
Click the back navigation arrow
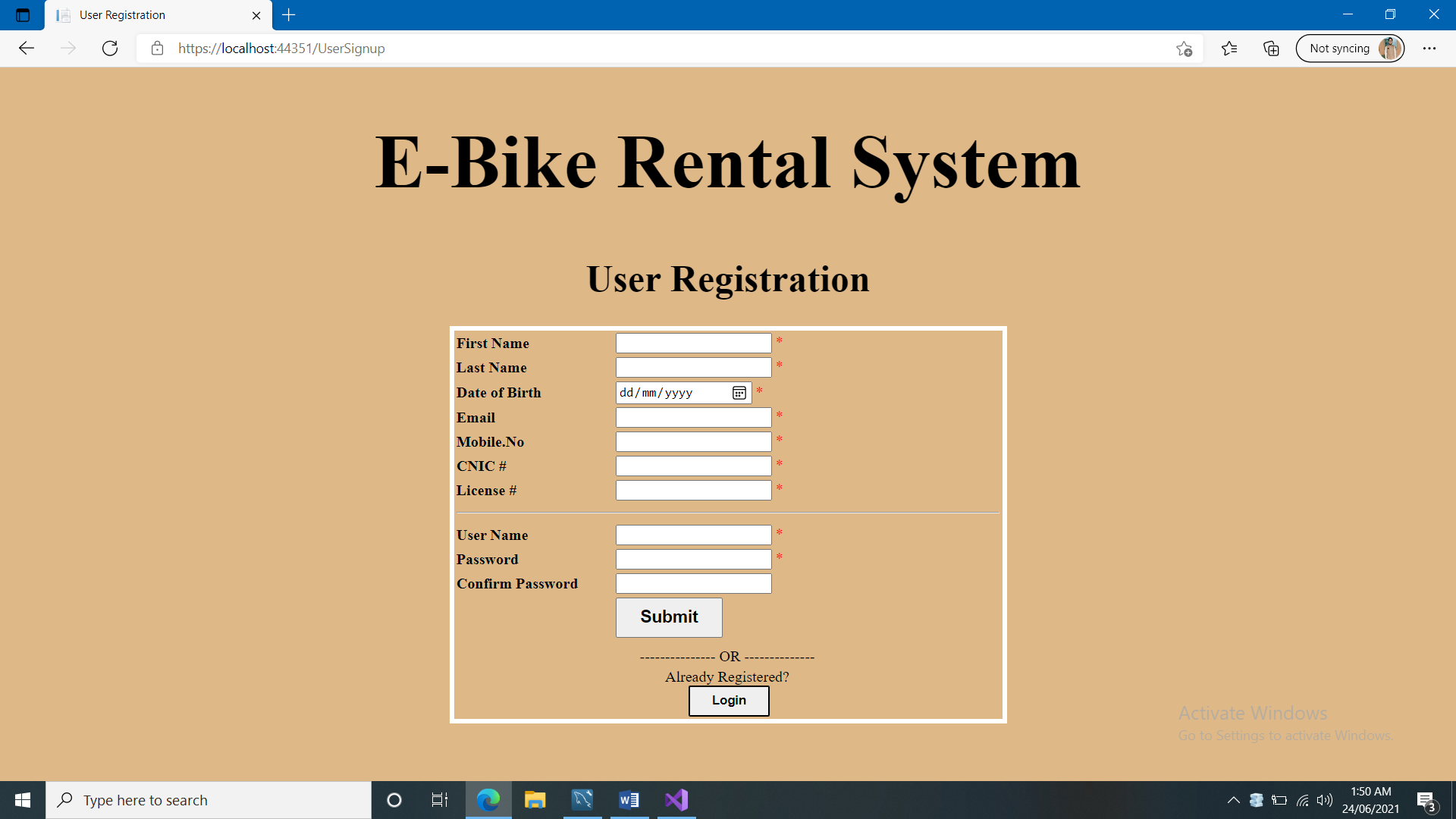pos(27,48)
